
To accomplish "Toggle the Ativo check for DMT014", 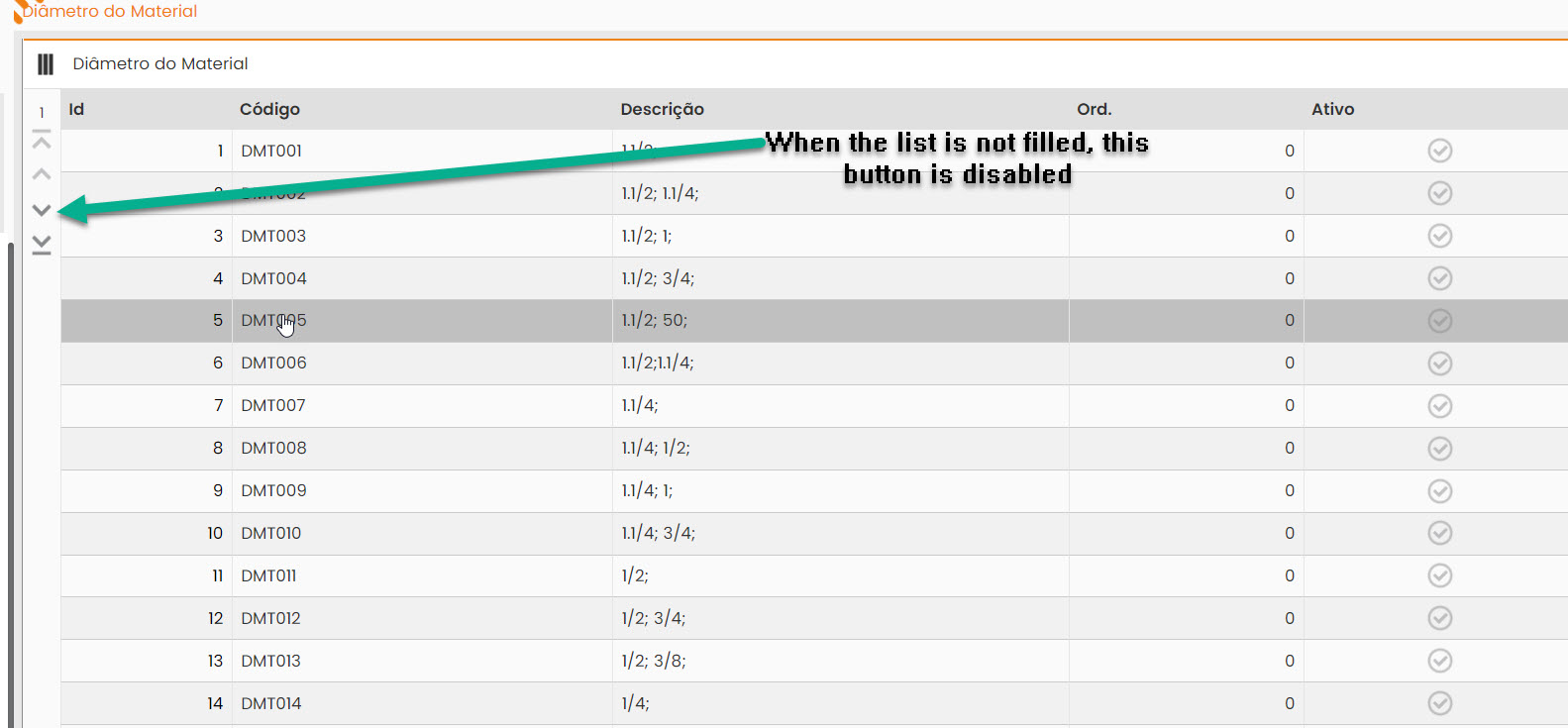I will point(1440,703).
